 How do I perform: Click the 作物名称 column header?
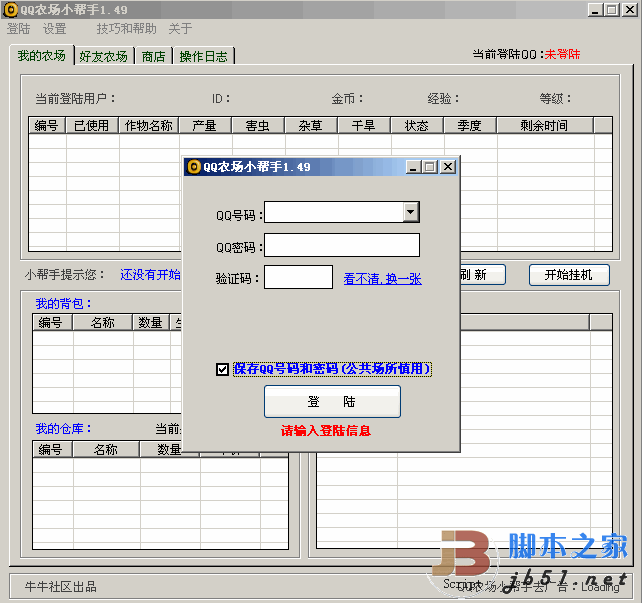[x=149, y=125]
